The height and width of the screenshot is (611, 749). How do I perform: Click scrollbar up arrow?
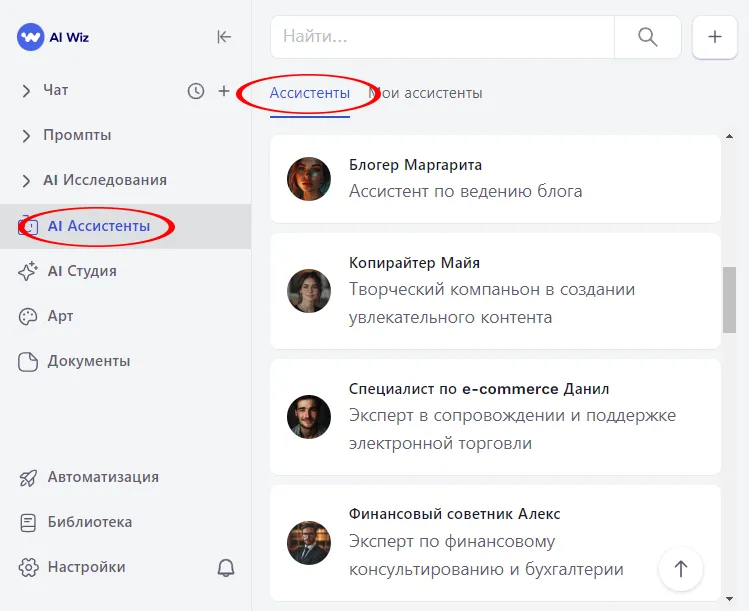(x=729, y=137)
